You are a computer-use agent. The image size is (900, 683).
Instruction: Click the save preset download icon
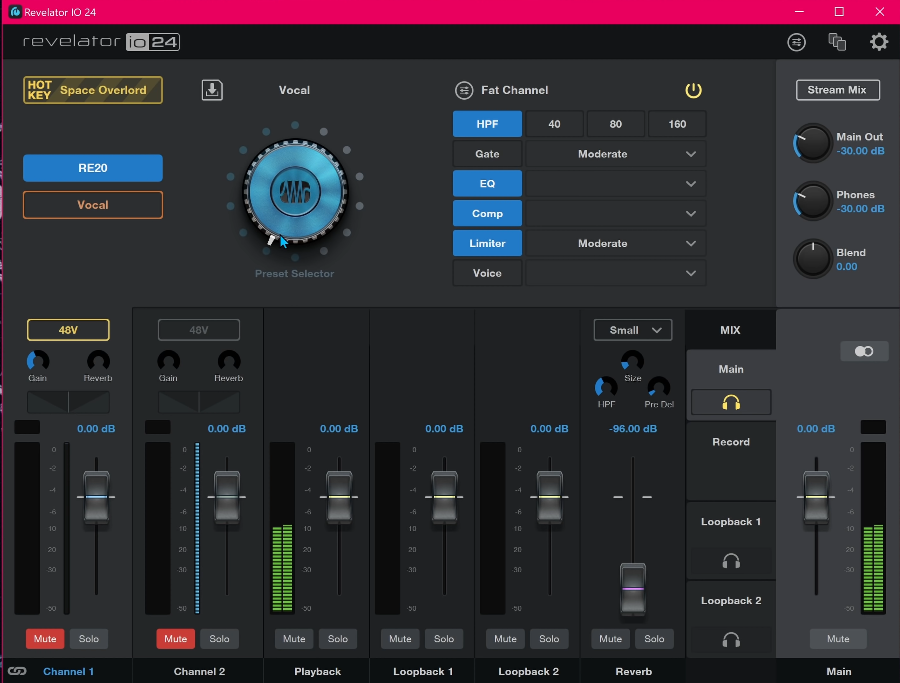[x=212, y=90]
